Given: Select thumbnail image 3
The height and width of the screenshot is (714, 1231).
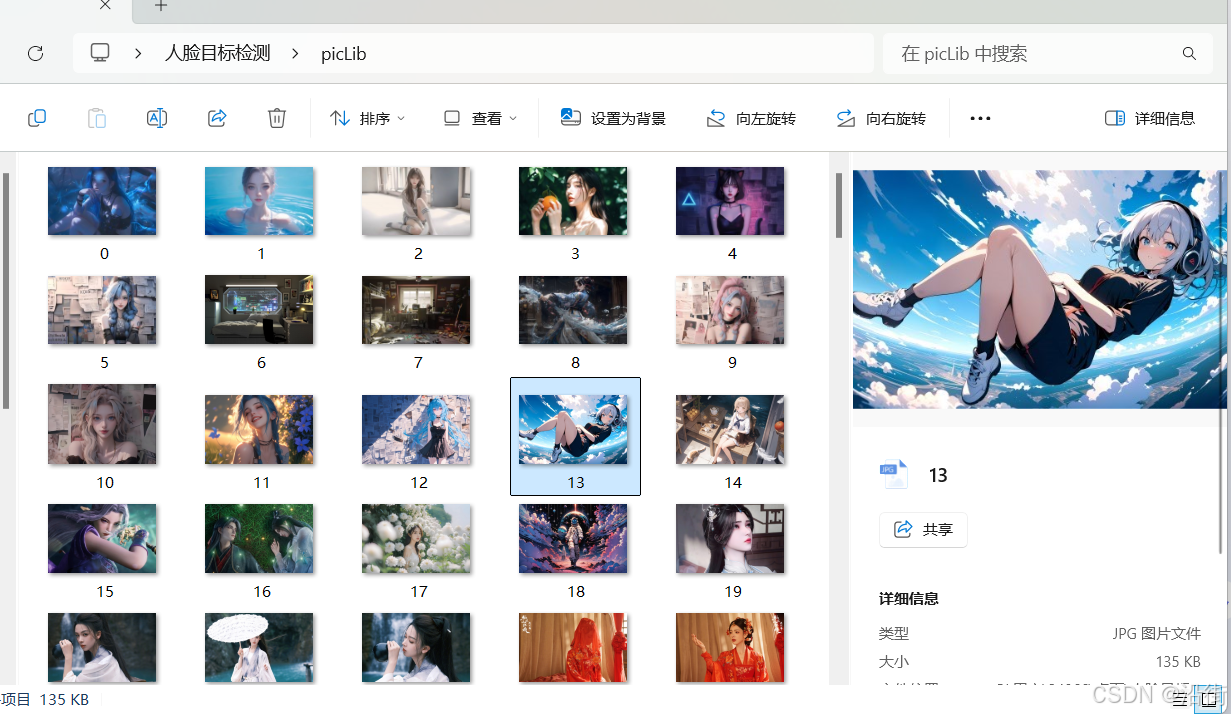Looking at the screenshot, I should [573, 201].
